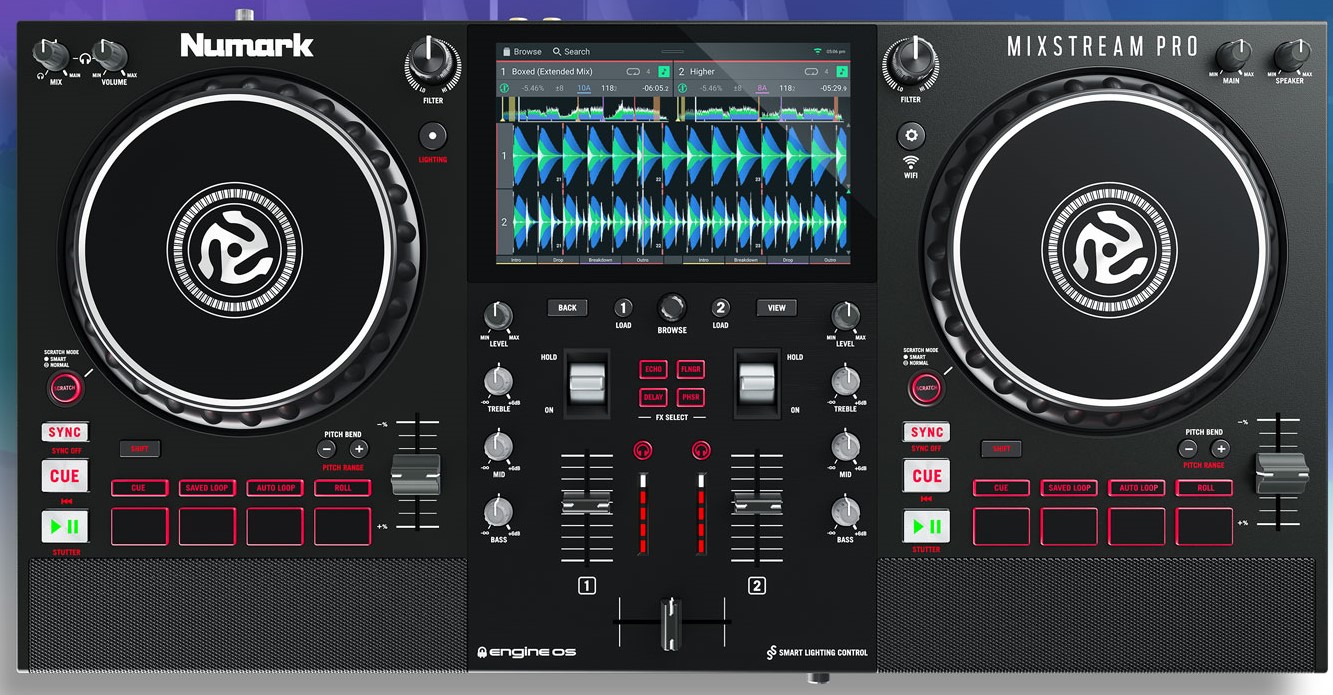Enable headphone cue for channel 2
1333x695 pixels.
702,451
